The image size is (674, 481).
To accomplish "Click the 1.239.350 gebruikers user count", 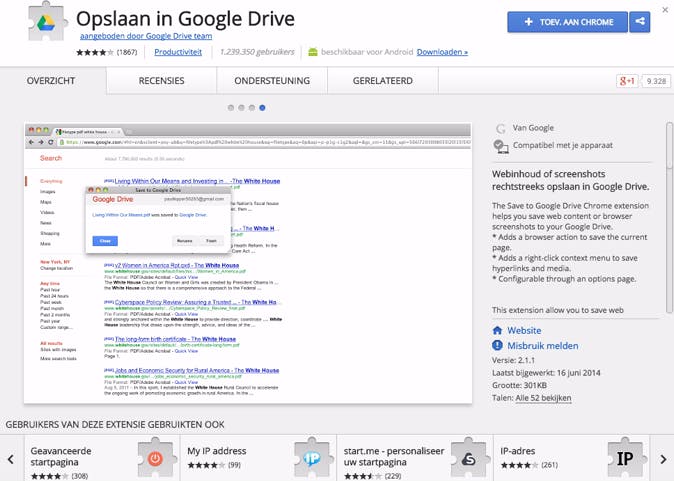I will tap(257, 52).
